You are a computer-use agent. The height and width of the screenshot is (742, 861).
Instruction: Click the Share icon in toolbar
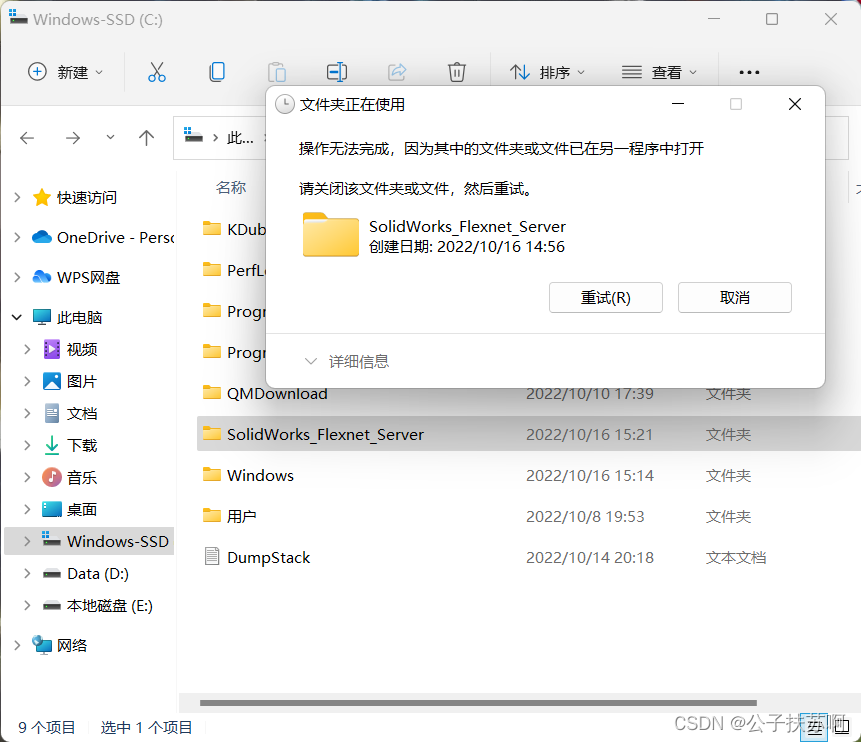click(397, 72)
